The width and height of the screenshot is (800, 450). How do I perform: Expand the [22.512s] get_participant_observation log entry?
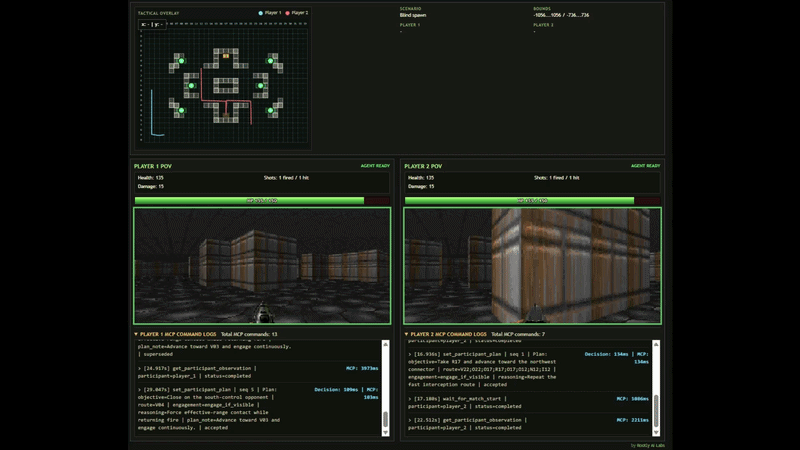point(410,420)
